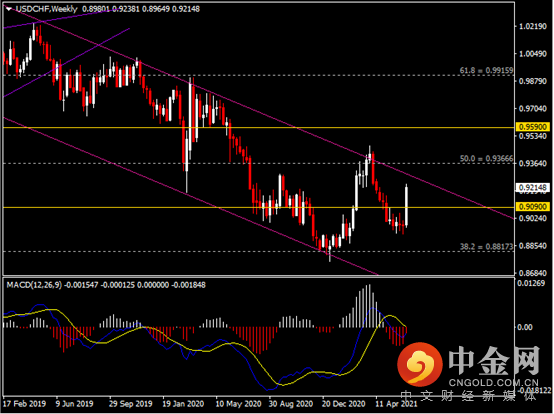Click the 29 Sep 2019 date marker

[x=131, y=403]
